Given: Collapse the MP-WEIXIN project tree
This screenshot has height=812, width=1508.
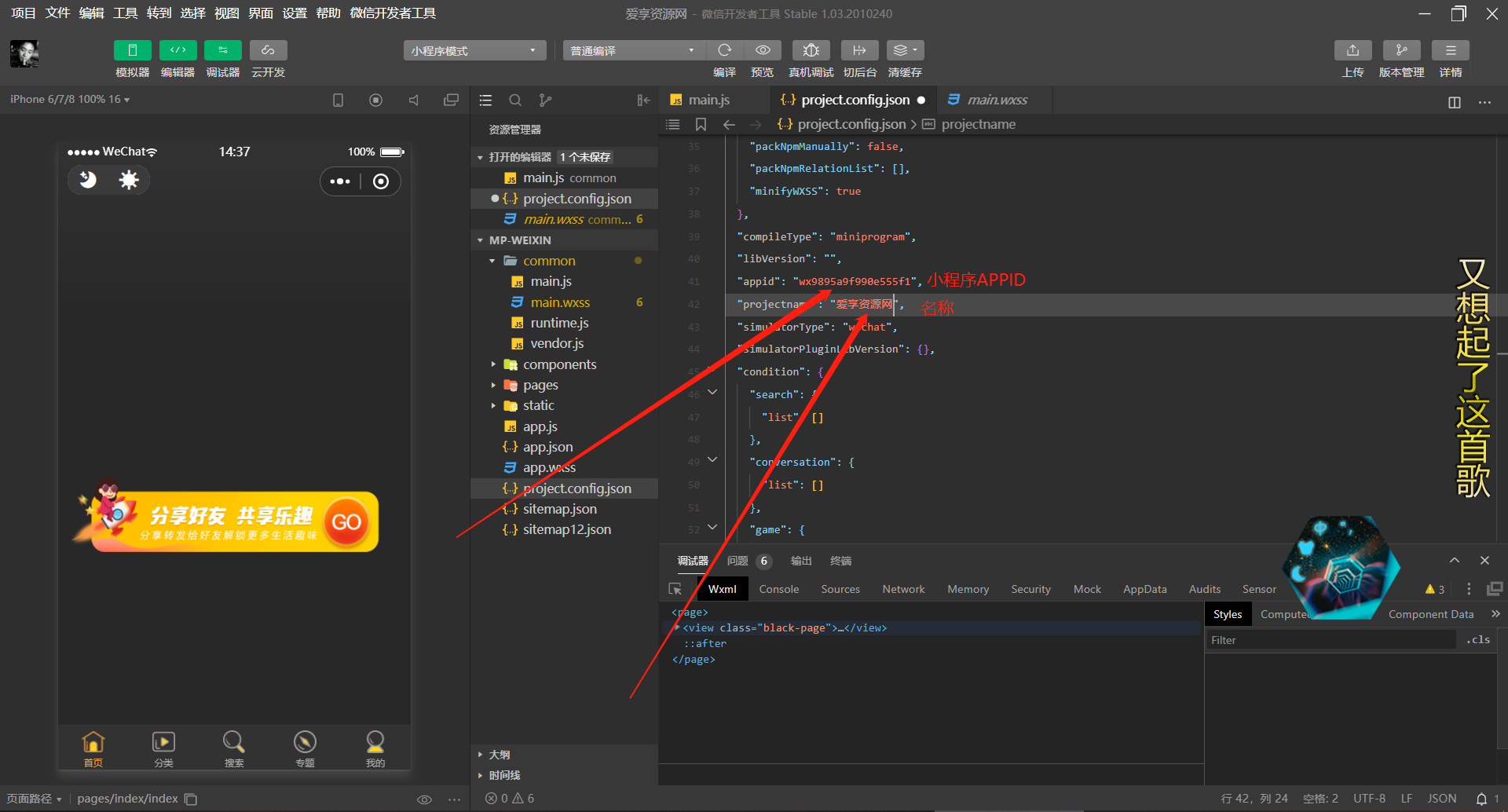Looking at the screenshot, I should (480, 240).
